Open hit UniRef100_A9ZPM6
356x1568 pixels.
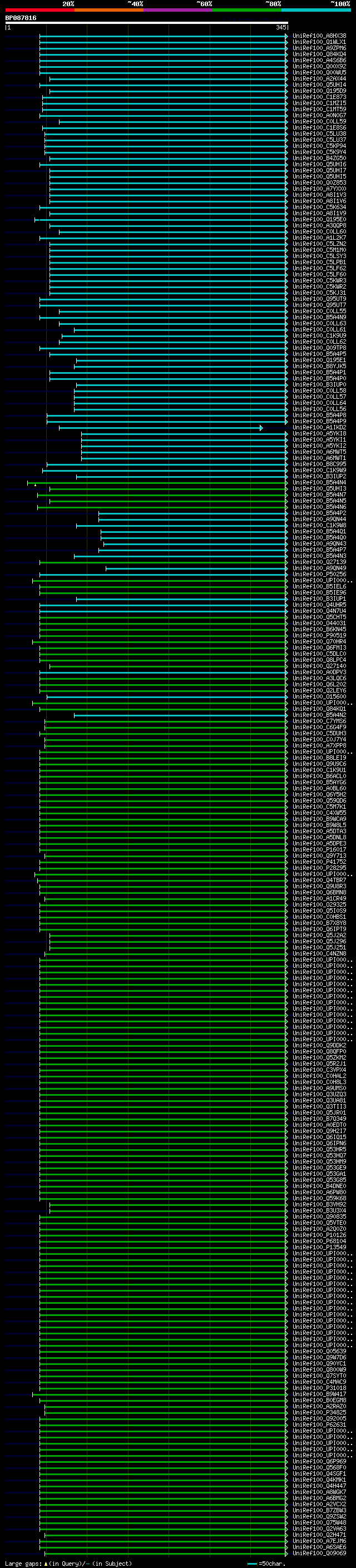[x=319, y=48]
